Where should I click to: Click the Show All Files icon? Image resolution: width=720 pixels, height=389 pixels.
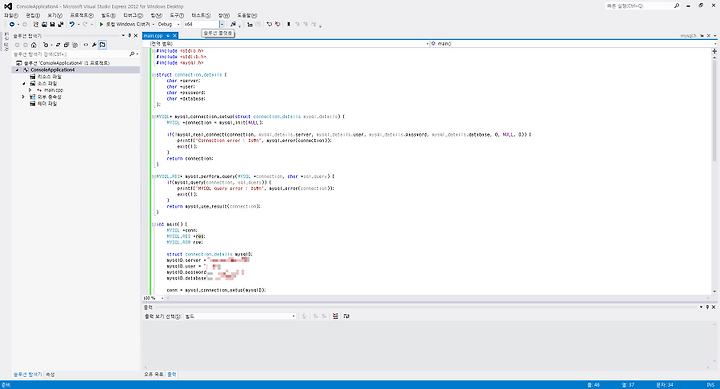[75, 45]
